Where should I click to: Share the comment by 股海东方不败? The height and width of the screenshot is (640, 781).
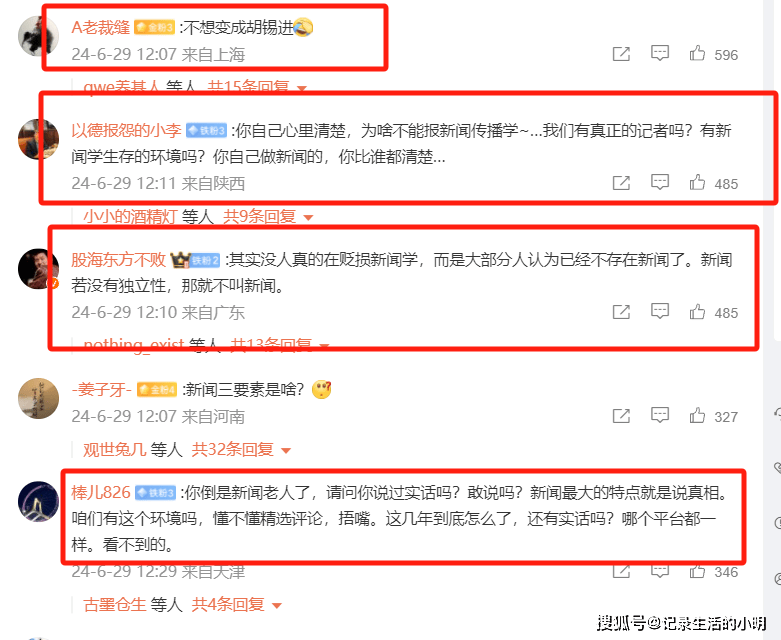point(621,312)
